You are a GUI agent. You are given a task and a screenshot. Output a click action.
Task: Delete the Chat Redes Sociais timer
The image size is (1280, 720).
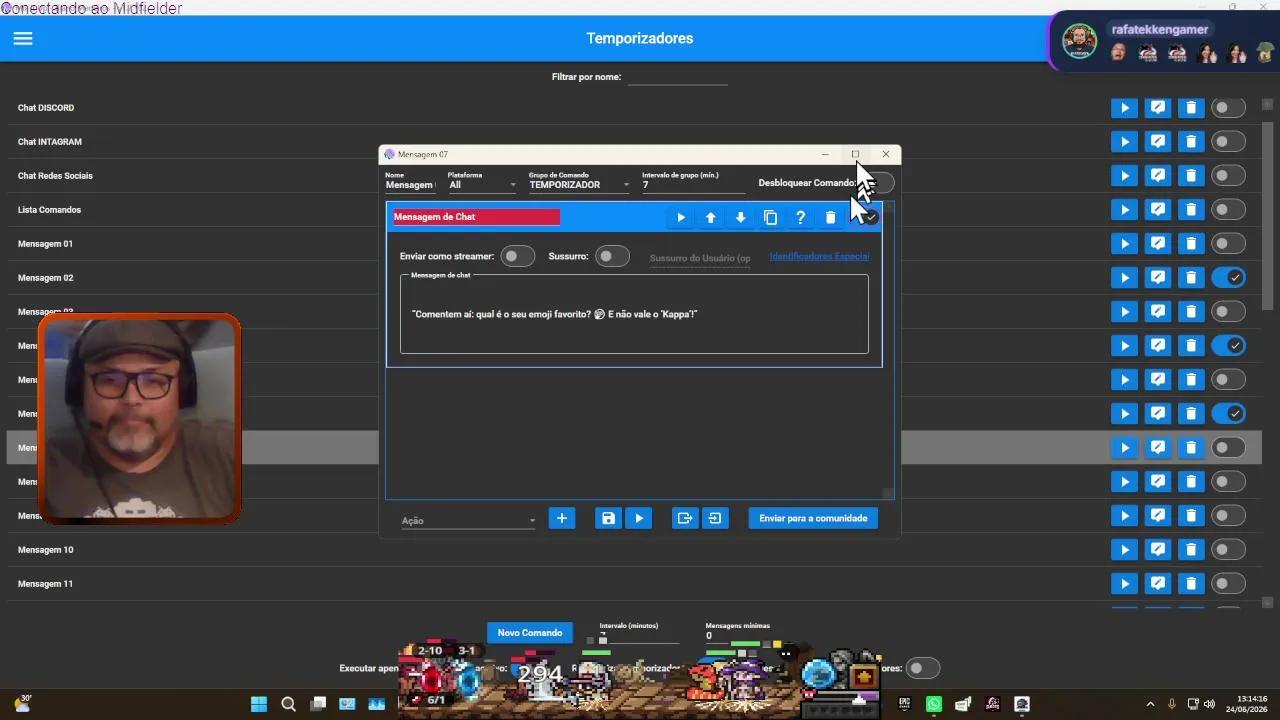[x=1191, y=176]
